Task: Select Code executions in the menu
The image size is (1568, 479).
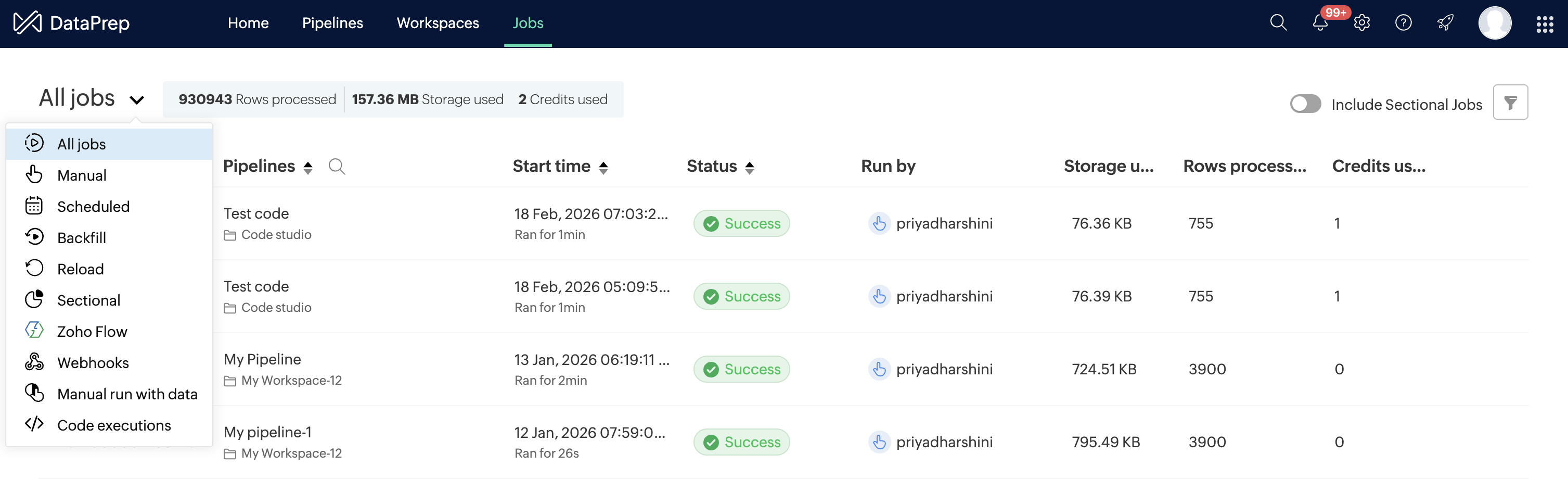Action: (114, 425)
